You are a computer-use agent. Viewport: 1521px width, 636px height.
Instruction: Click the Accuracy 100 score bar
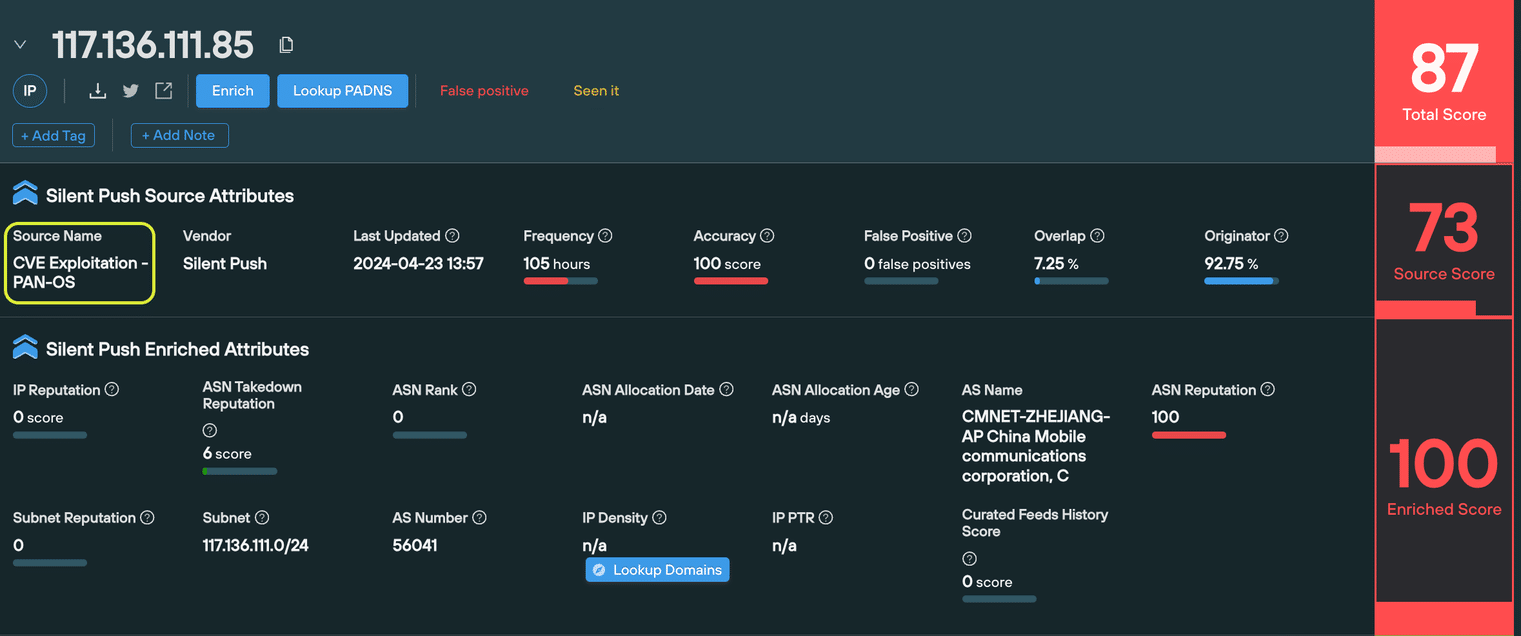tap(731, 282)
